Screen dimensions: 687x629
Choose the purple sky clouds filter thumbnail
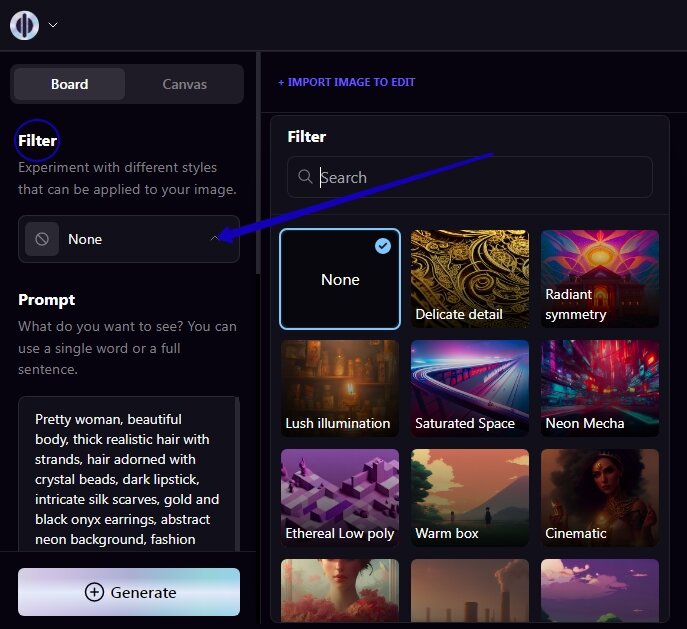(600, 590)
